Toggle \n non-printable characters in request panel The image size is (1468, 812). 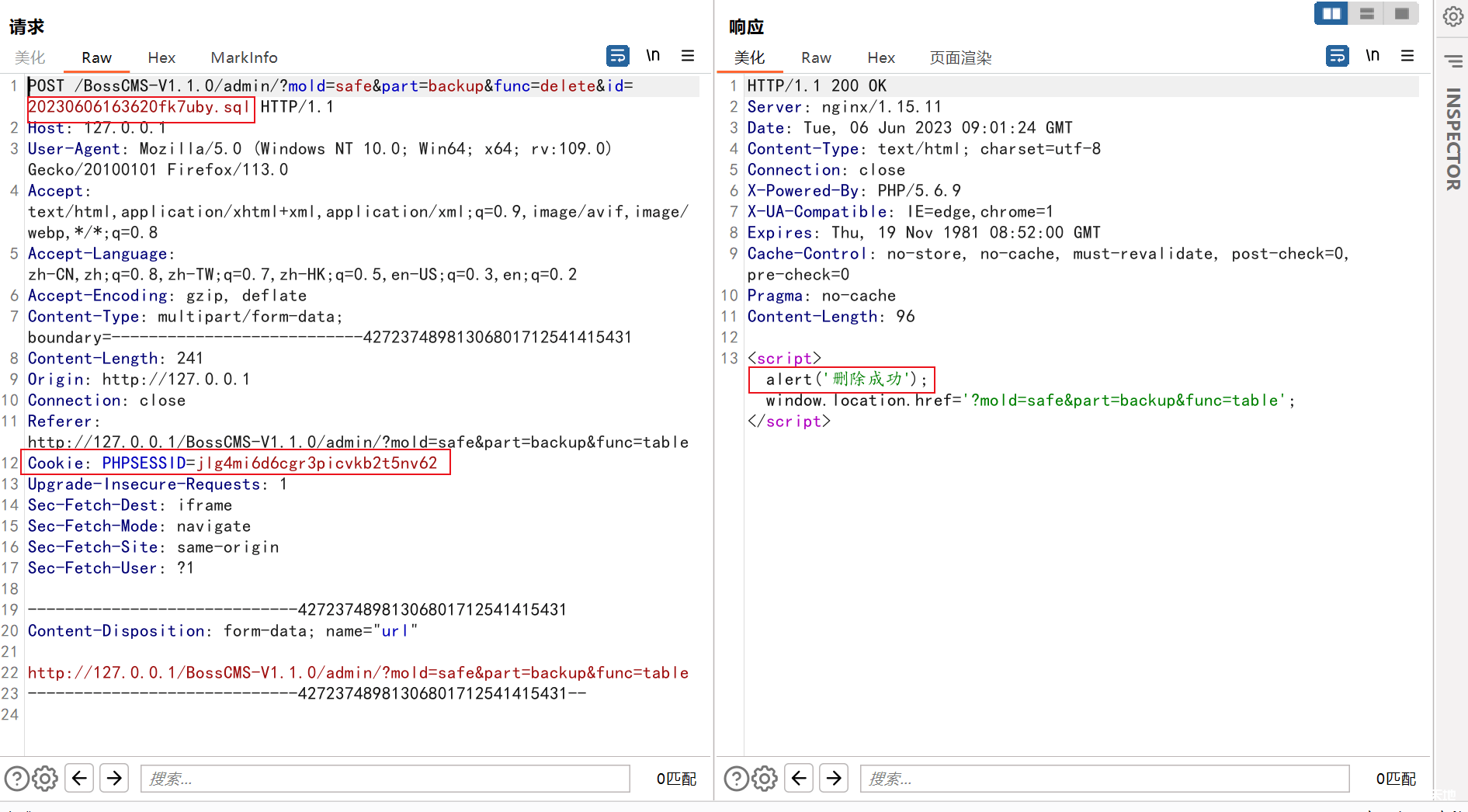653,56
